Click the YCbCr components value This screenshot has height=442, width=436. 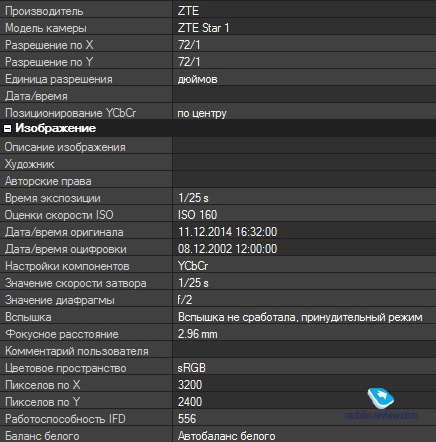[193, 266]
